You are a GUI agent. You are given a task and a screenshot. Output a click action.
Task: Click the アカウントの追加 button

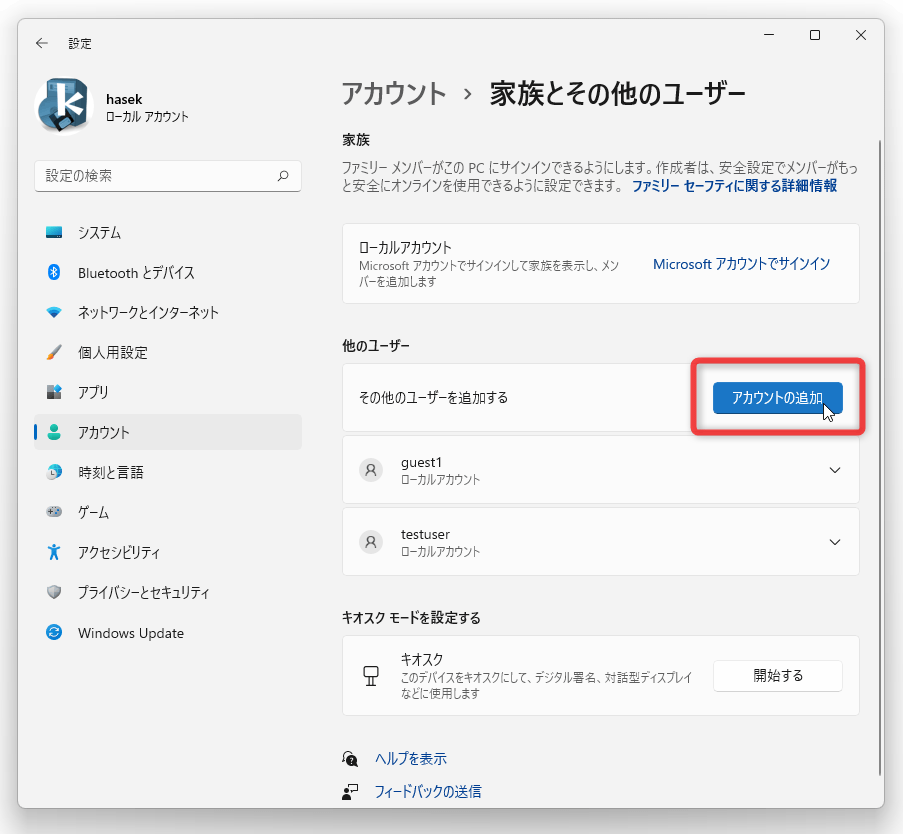[777, 398]
